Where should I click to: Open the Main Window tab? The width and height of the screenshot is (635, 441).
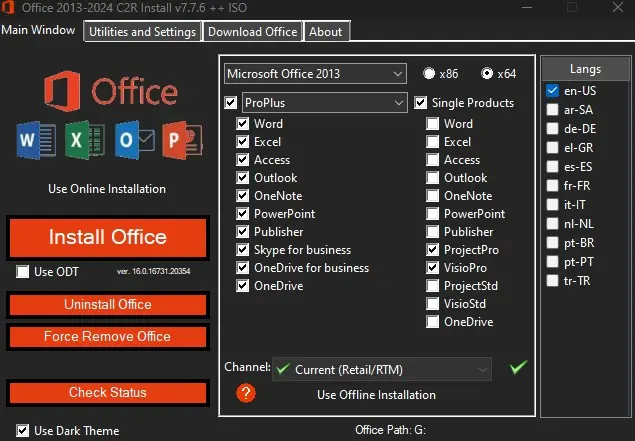[x=38, y=30]
